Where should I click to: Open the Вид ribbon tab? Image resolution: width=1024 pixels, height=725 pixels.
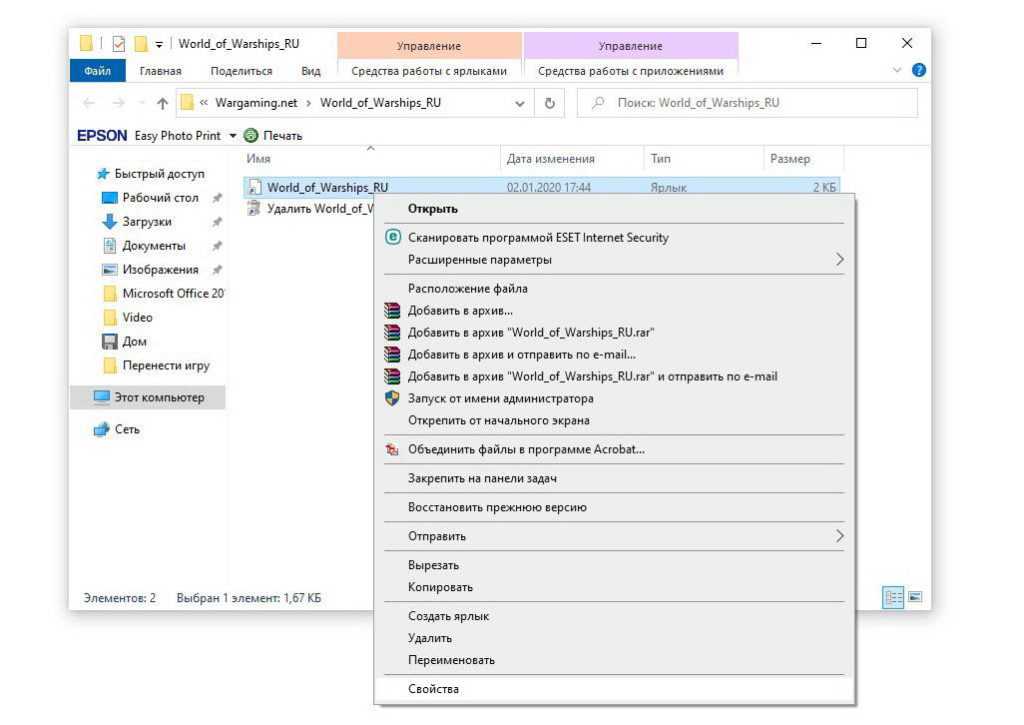pos(311,71)
